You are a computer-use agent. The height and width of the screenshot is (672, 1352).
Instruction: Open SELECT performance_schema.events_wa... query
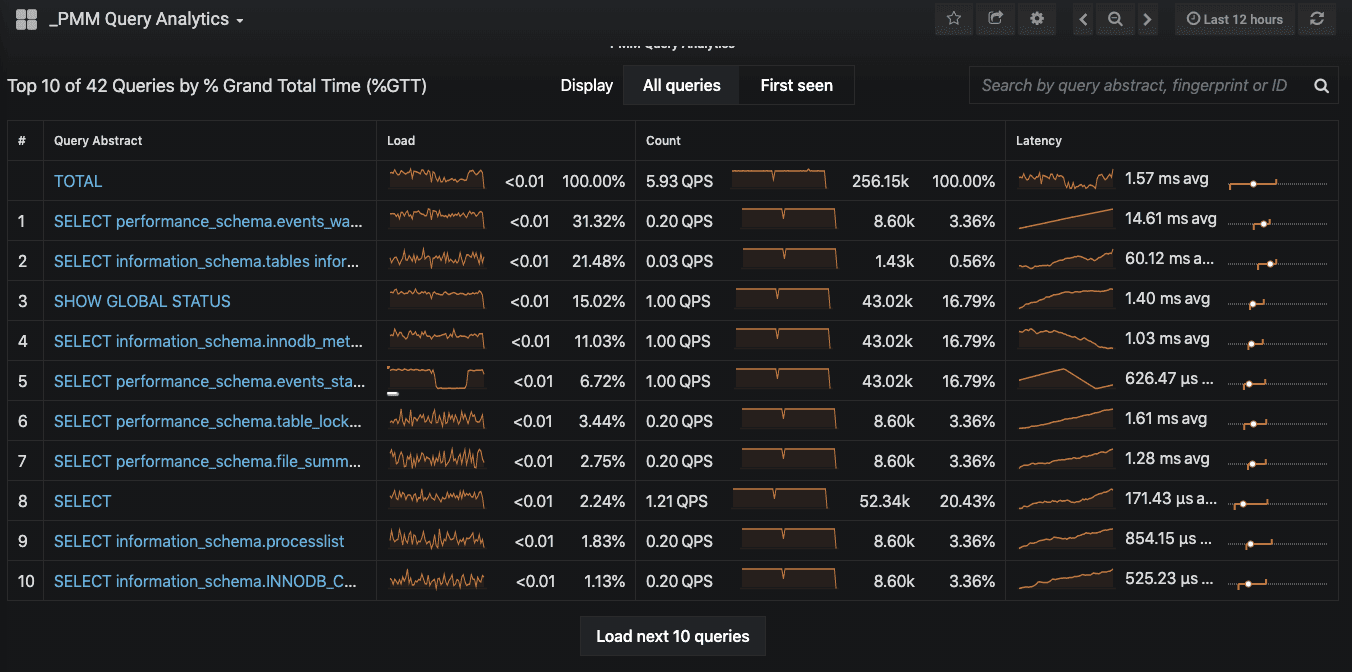pyautogui.click(x=208, y=221)
